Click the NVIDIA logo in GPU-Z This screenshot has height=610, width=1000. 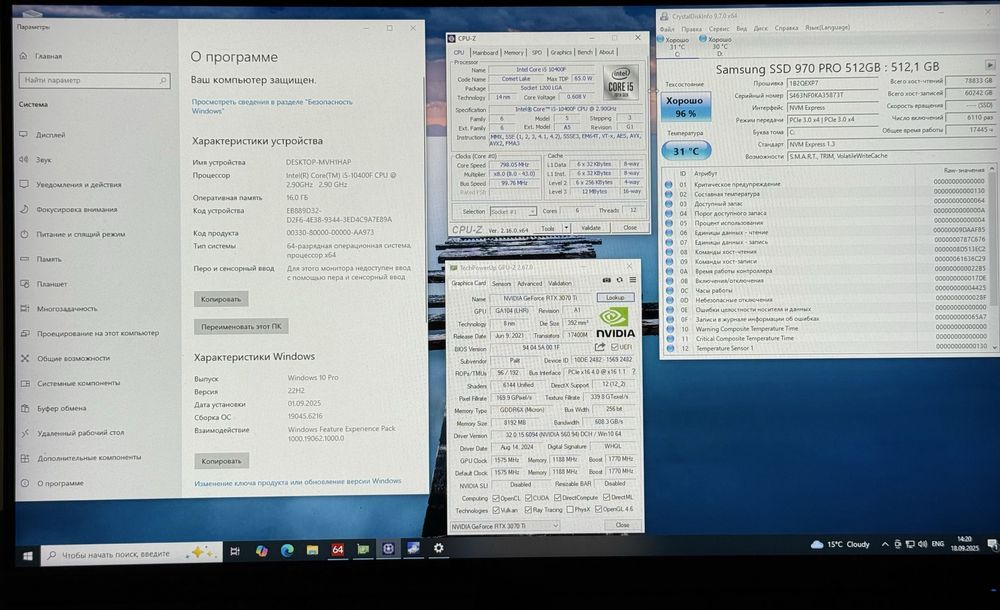pyautogui.click(x=615, y=323)
